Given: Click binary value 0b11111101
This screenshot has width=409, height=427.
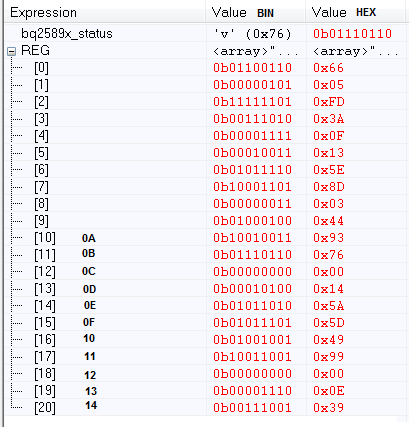Looking at the screenshot, I should coord(253,102).
